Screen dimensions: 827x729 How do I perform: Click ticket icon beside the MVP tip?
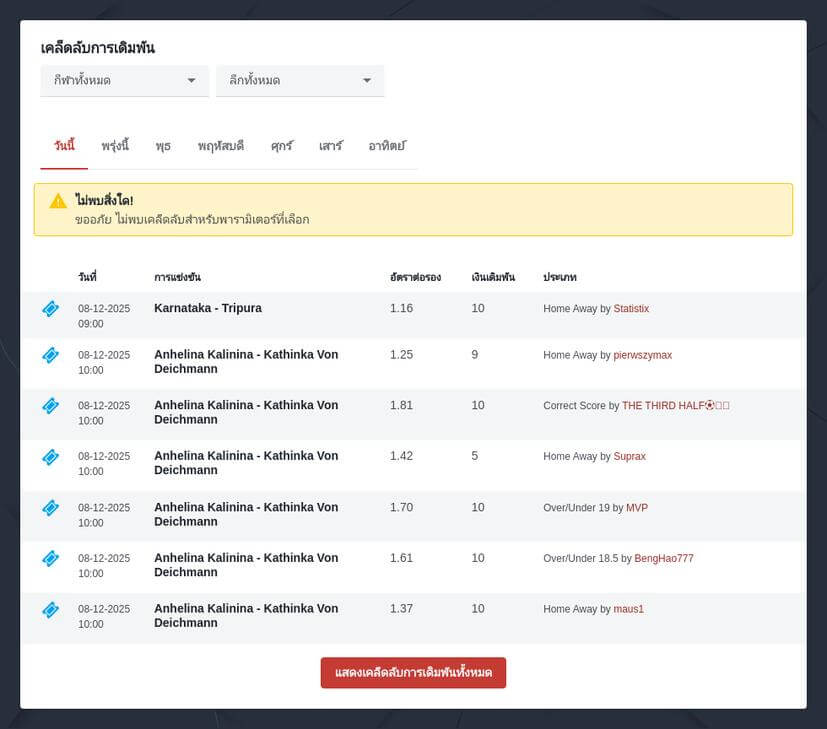(x=50, y=508)
